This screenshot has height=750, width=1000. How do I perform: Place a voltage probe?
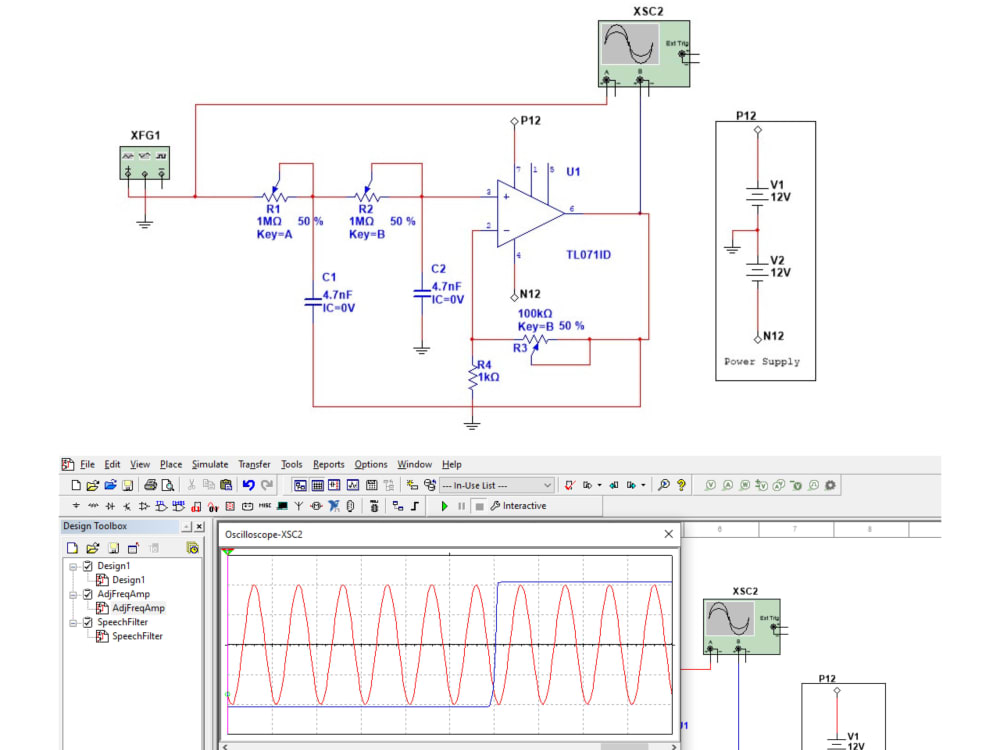pos(710,485)
